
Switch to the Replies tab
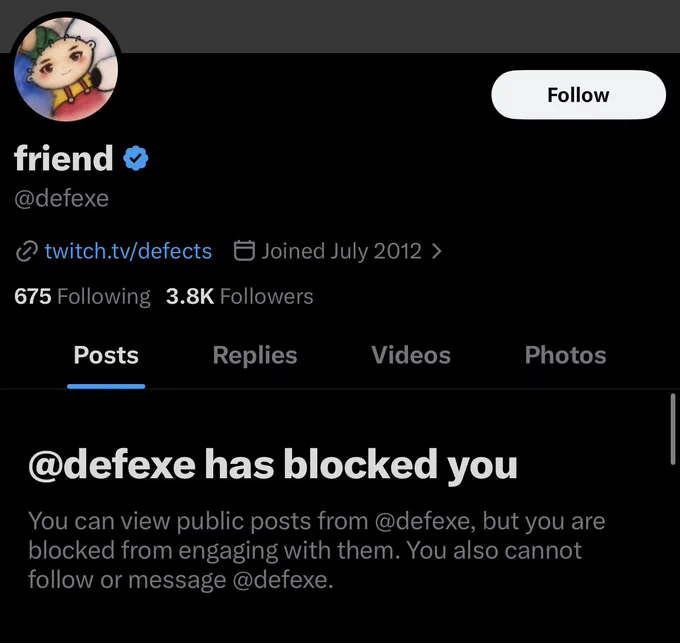click(255, 355)
